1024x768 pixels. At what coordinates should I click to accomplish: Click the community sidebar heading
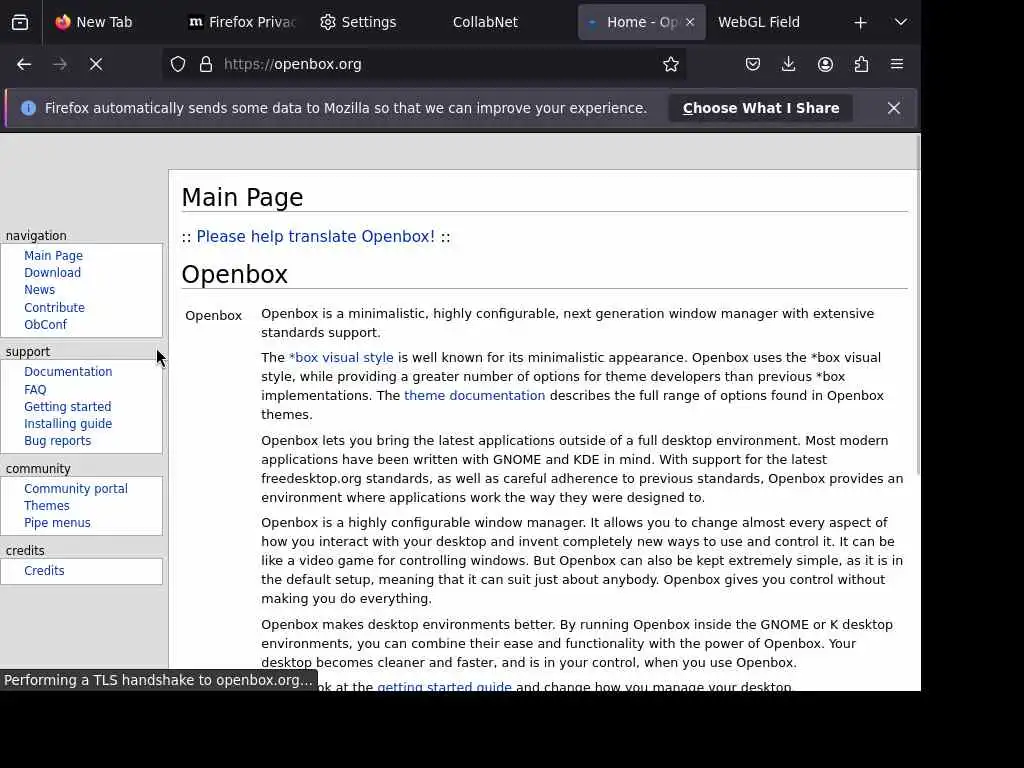coord(38,468)
